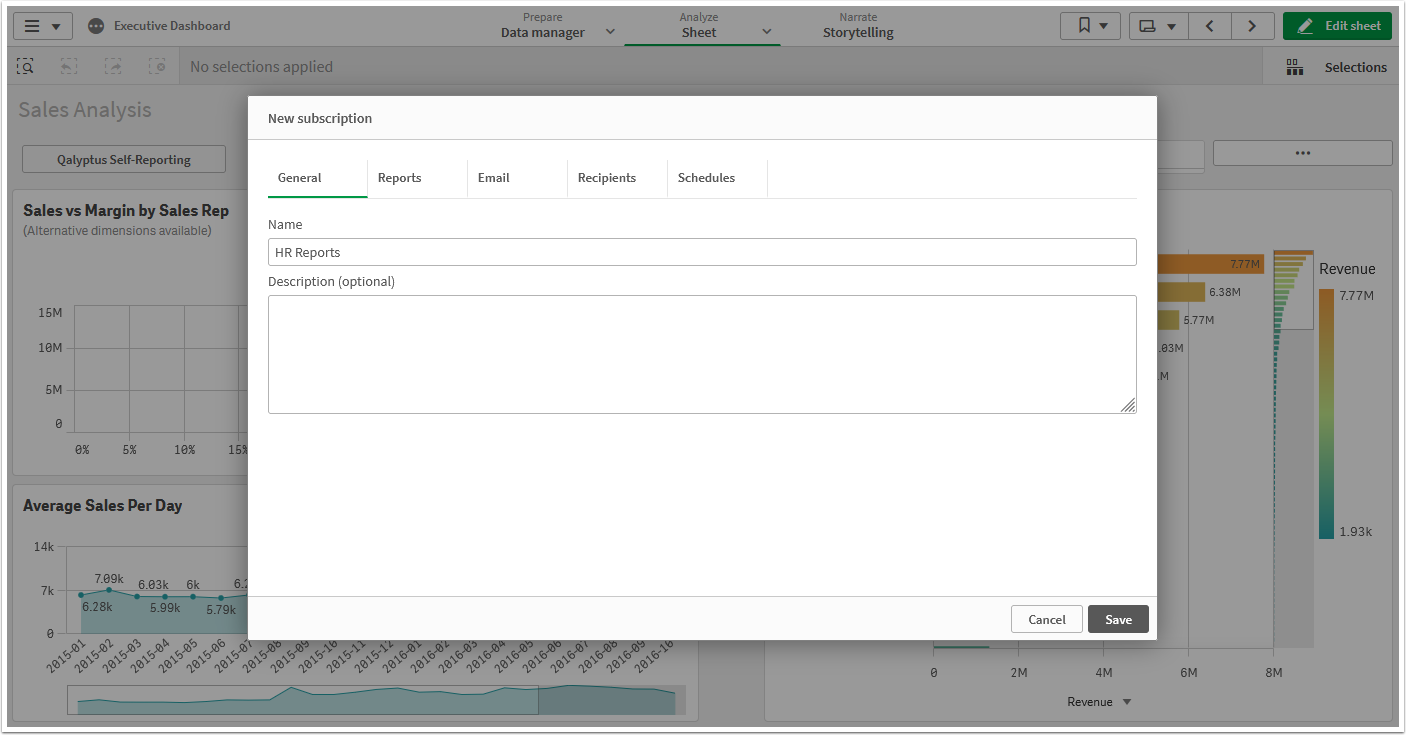Screen dimensions: 1406x735
Task: Open the Schedules tab
Action: pos(706,177)
